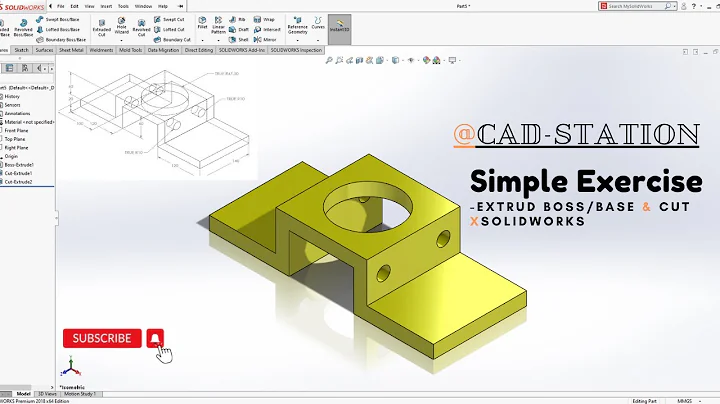
Task: Select the Revolved Boss/Base tool
Action: [x=23, y=28]
